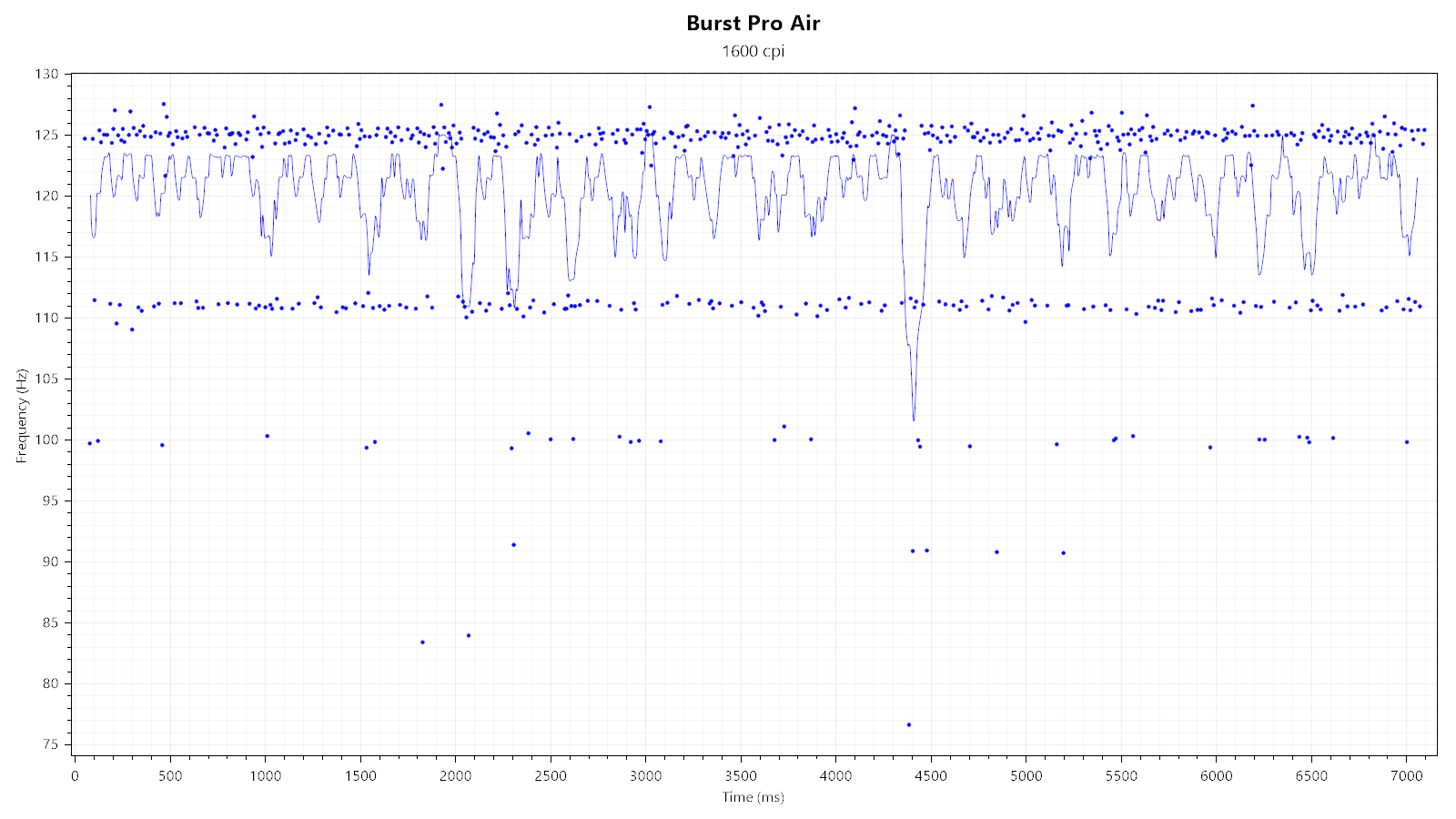Click the deepest line dip near 4400 ms

(x=914, y=419)
